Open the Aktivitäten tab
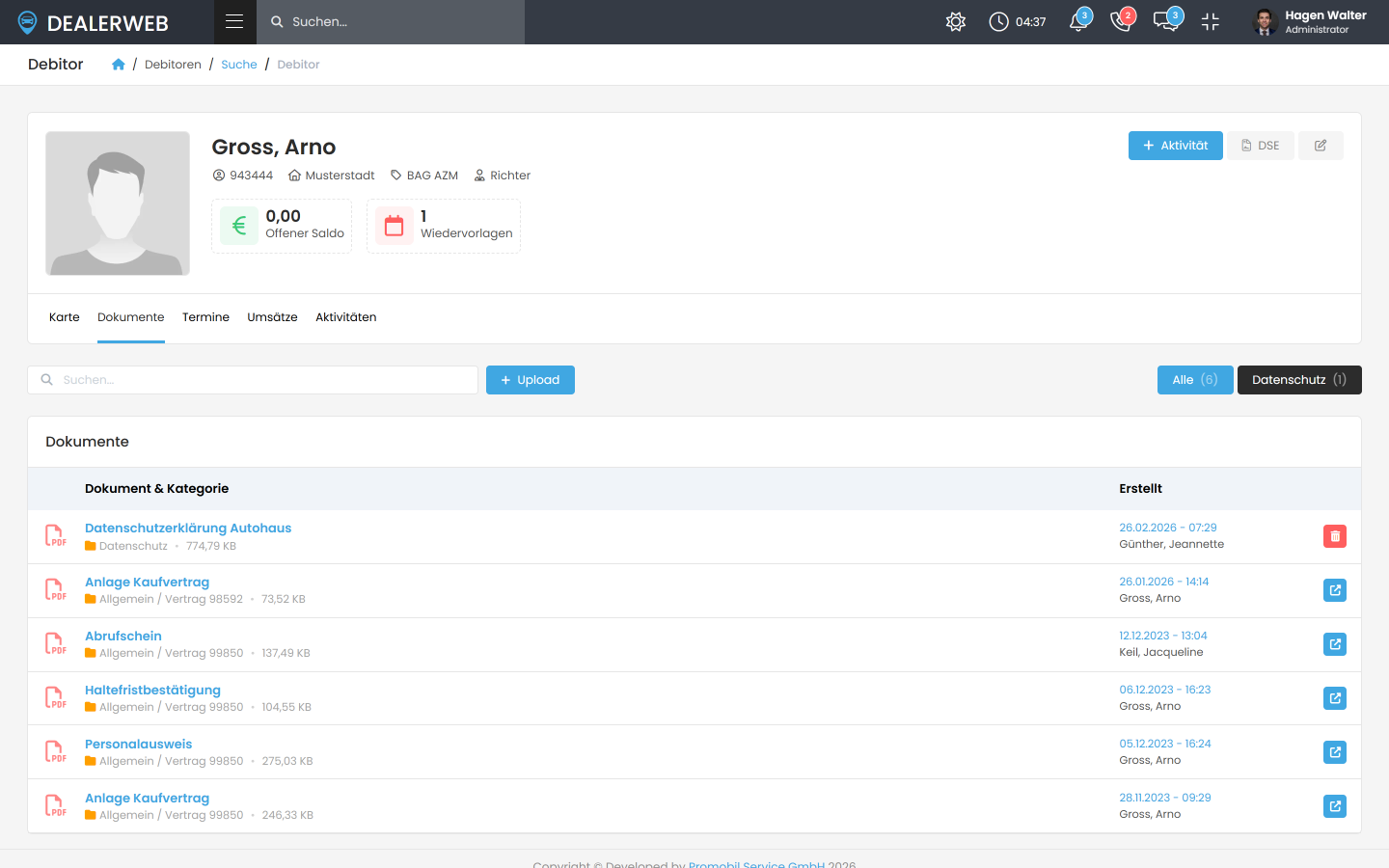 tap(346, 317)
